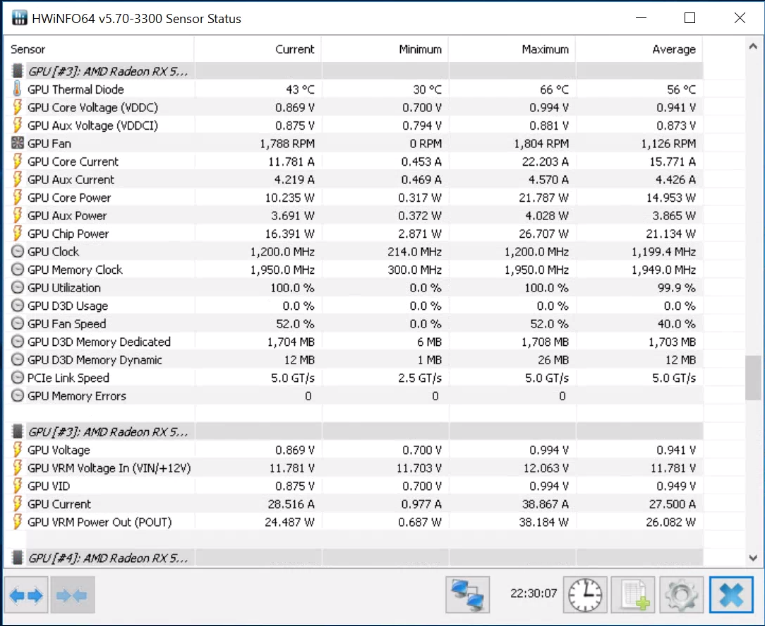The image size is (765, 626).
Task: Select the GPU [#4]: AMD Radeon RX 5... header
Action: coord(355,558)
